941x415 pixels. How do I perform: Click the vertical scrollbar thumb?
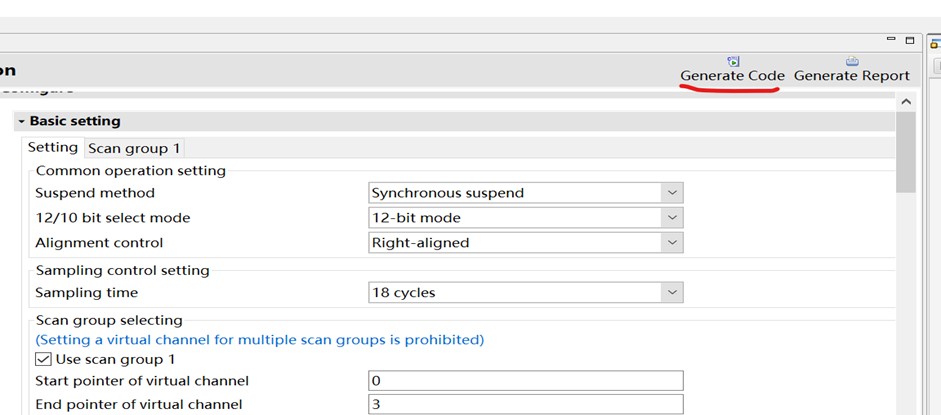[906, 152]
